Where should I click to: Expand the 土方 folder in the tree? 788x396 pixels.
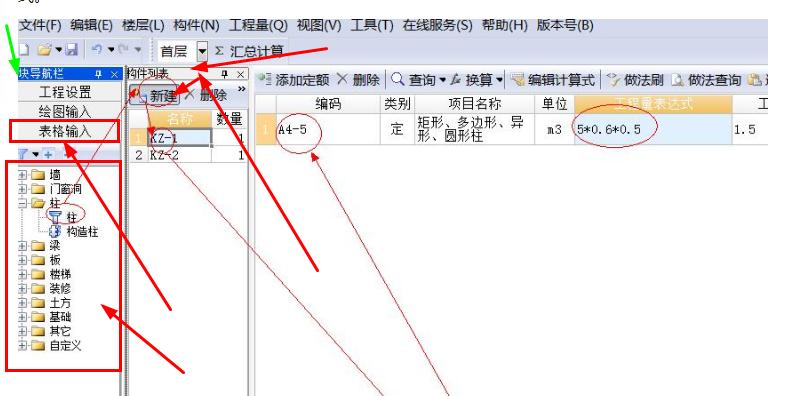point(23,303)
